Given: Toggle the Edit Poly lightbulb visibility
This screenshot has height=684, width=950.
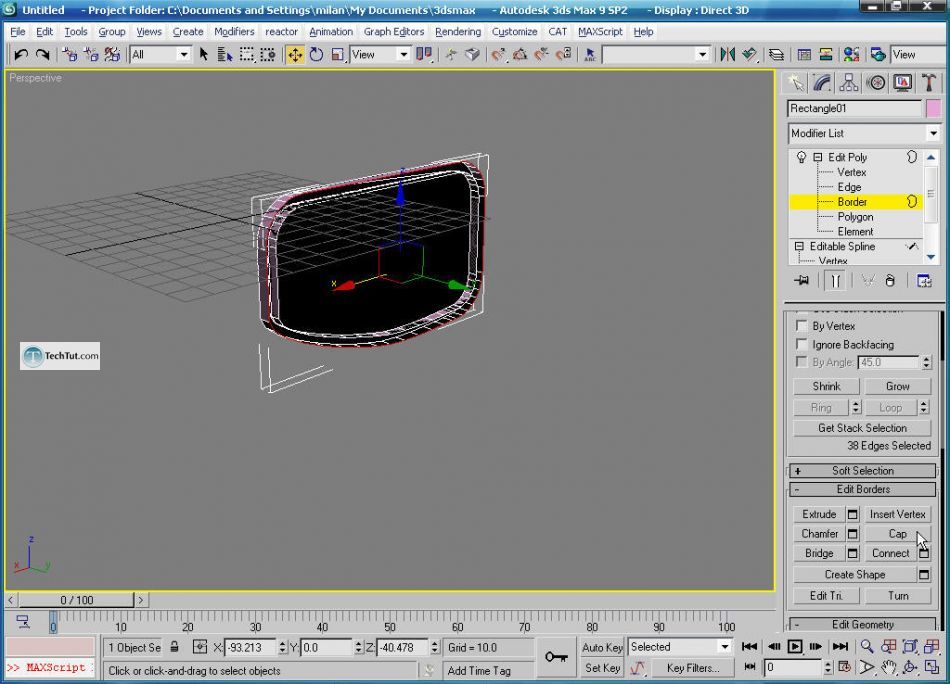Looking at the screenshot, I should pos(801,157).
